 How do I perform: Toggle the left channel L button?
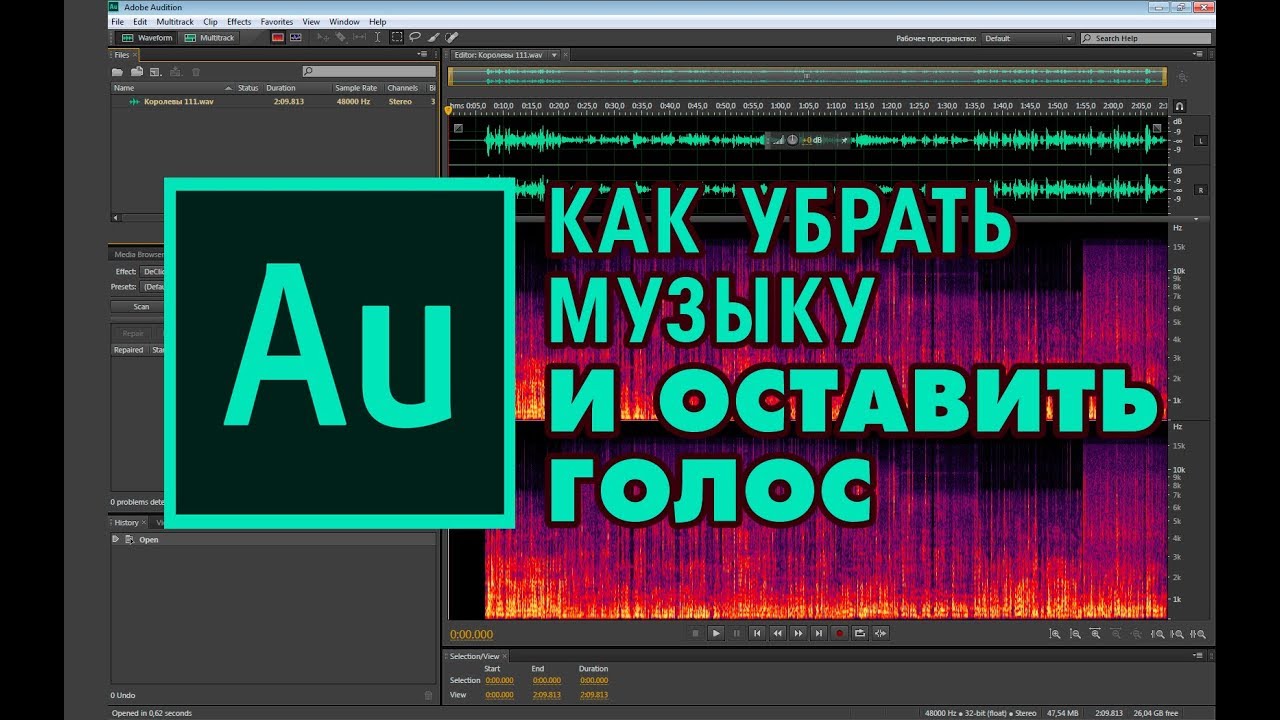pos(1201,141)
